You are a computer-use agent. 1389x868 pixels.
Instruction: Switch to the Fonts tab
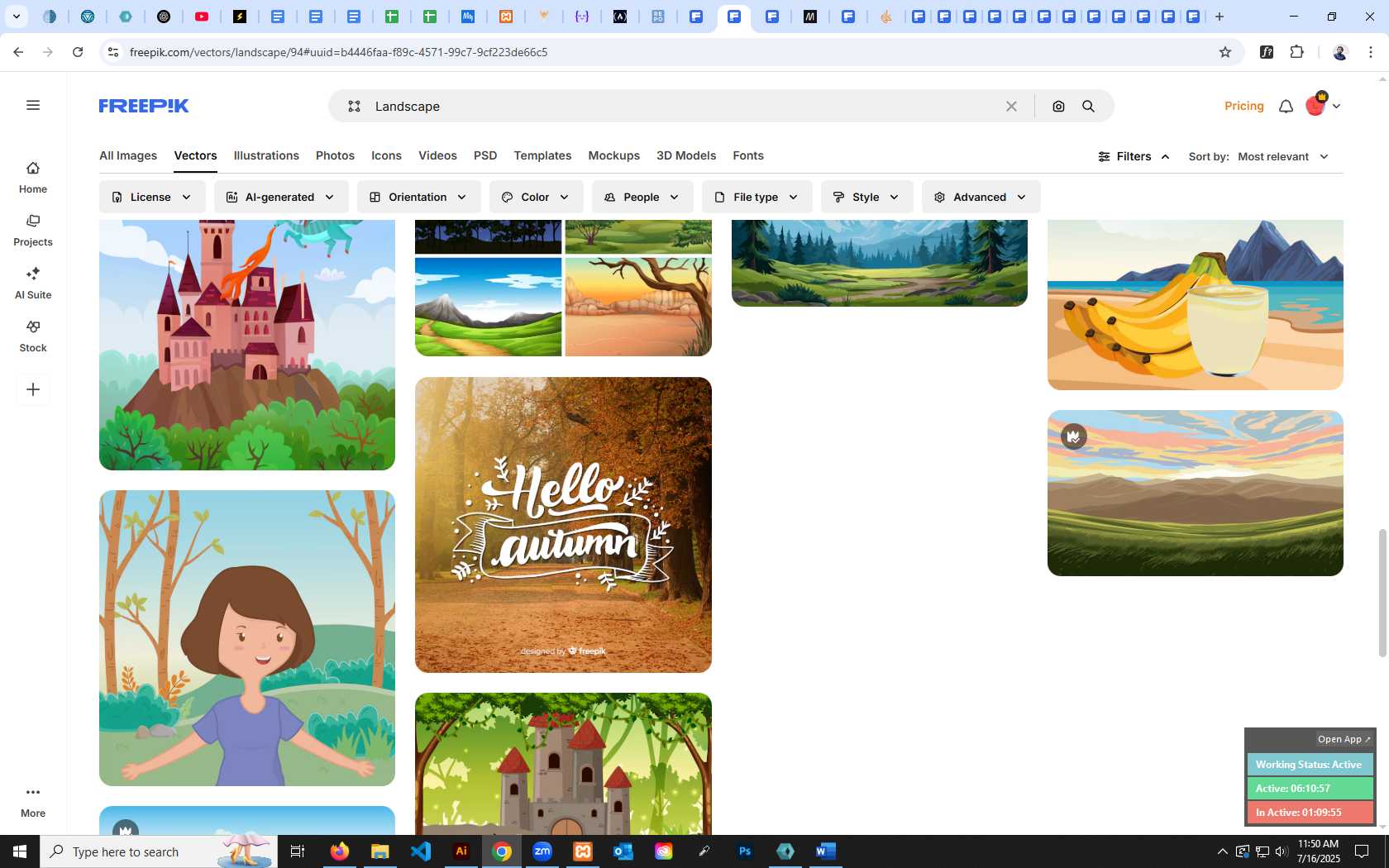[x=748, y=155]
